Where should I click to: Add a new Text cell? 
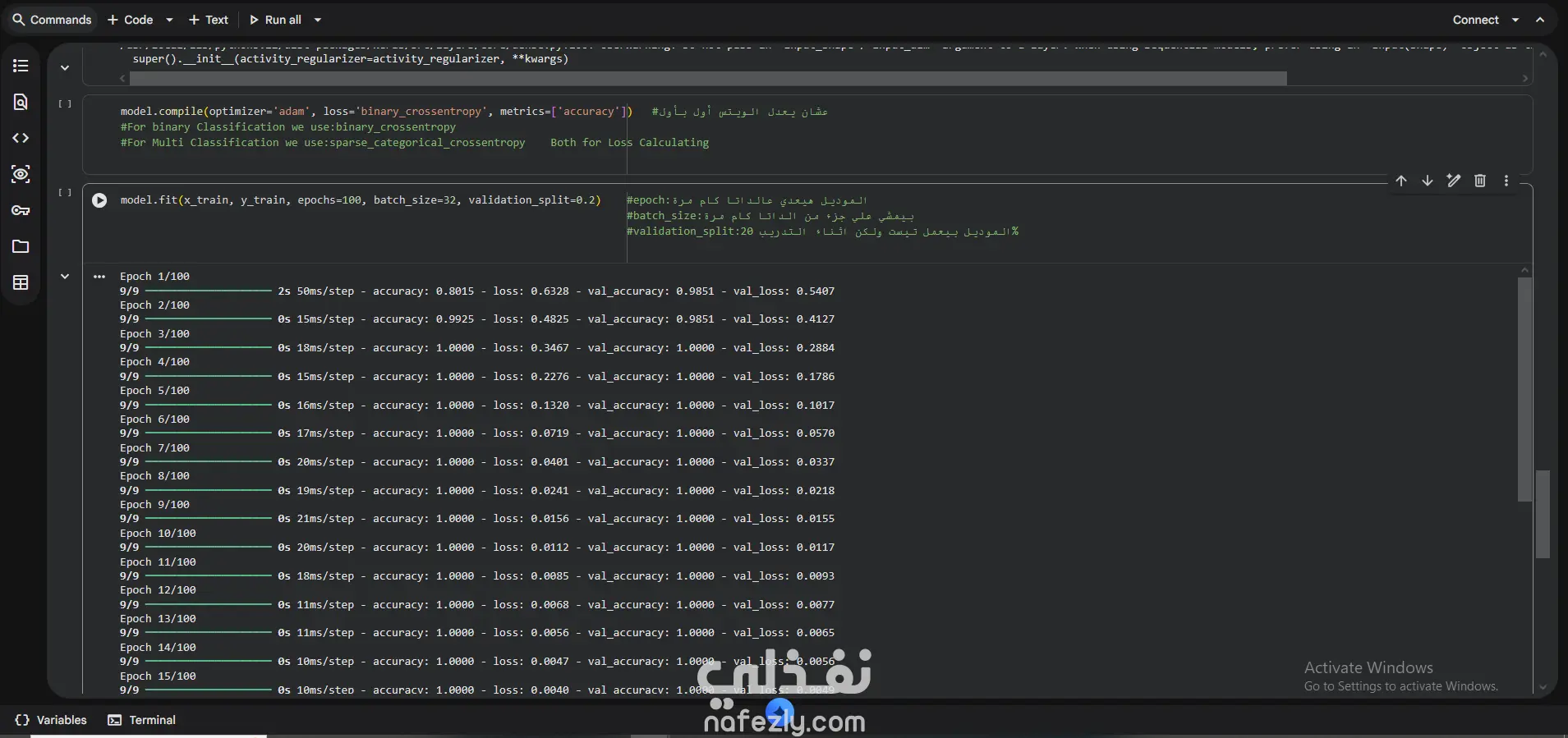coord(209,20)
